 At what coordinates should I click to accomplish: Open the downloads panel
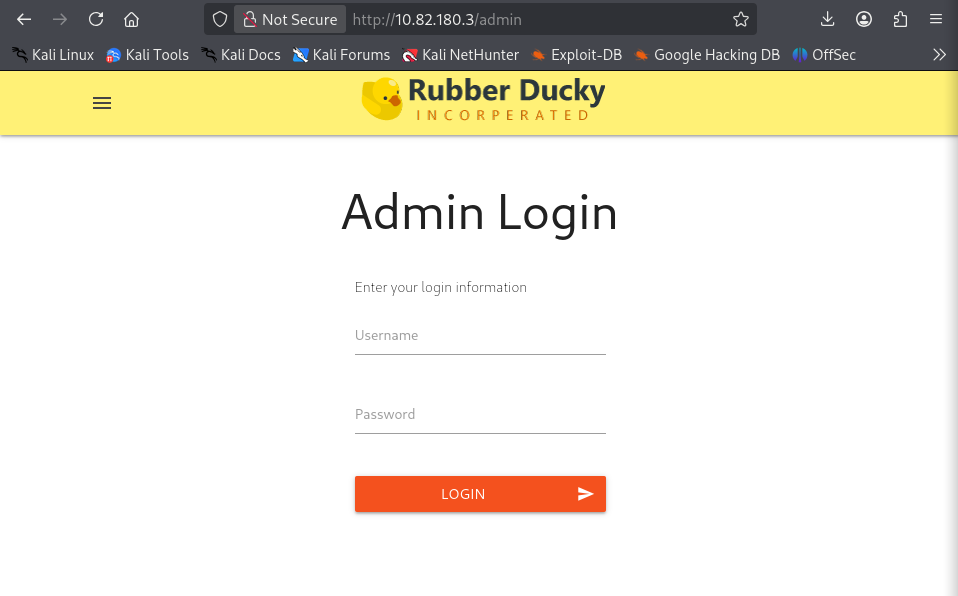click(x=827, y=20)
